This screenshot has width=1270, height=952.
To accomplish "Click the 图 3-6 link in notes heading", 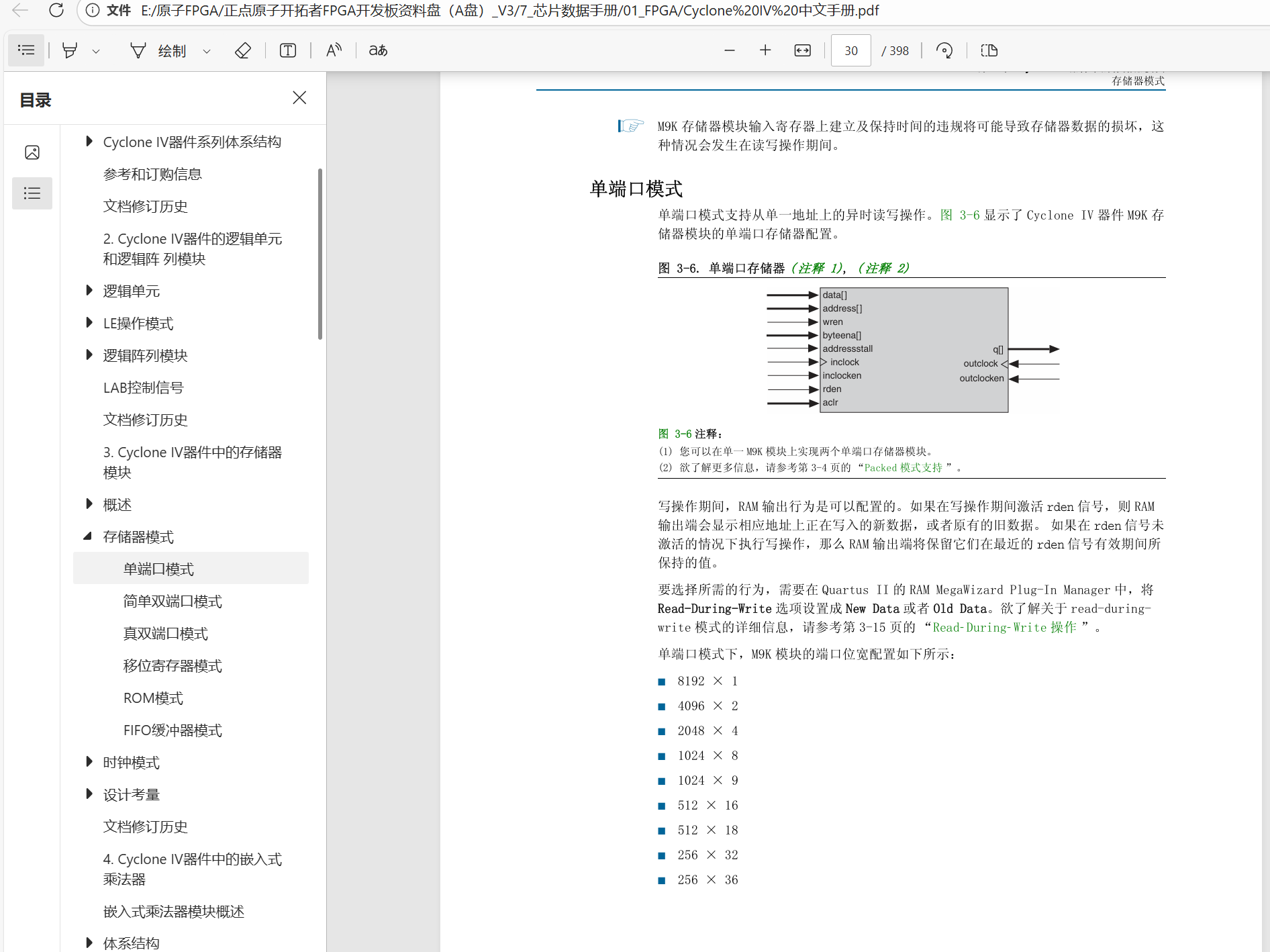I will 675,434.
